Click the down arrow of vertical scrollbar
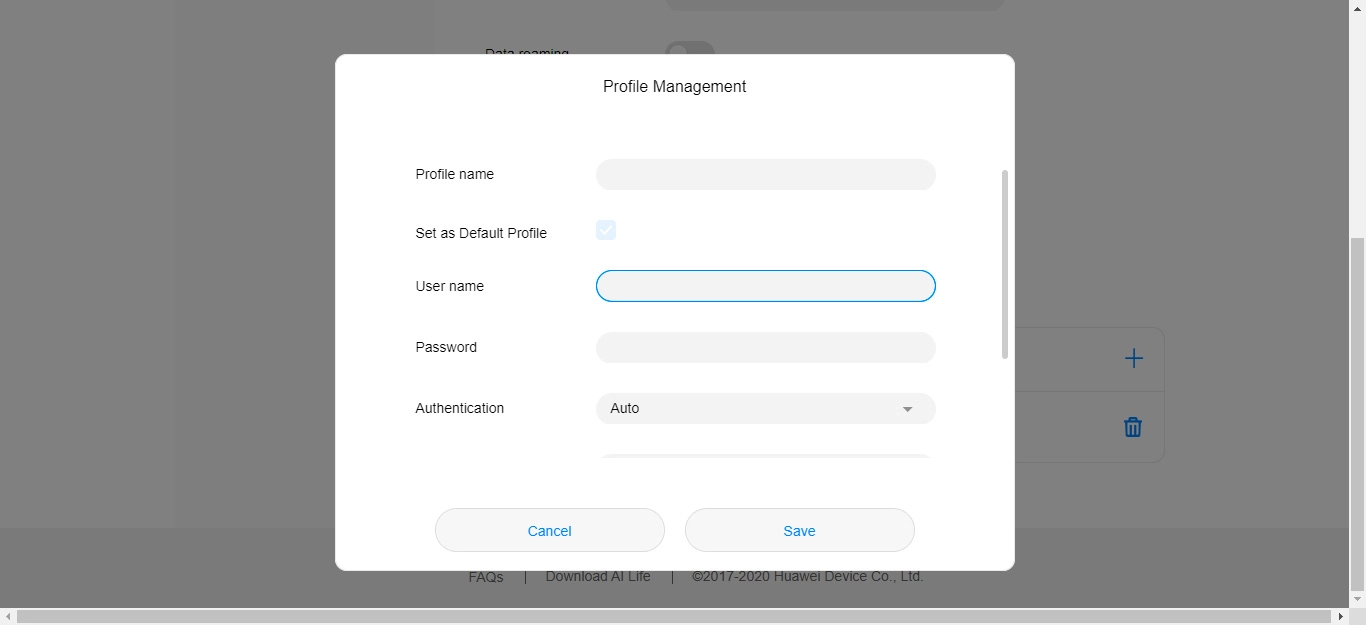1366x625 pixels. [1357, 599]
